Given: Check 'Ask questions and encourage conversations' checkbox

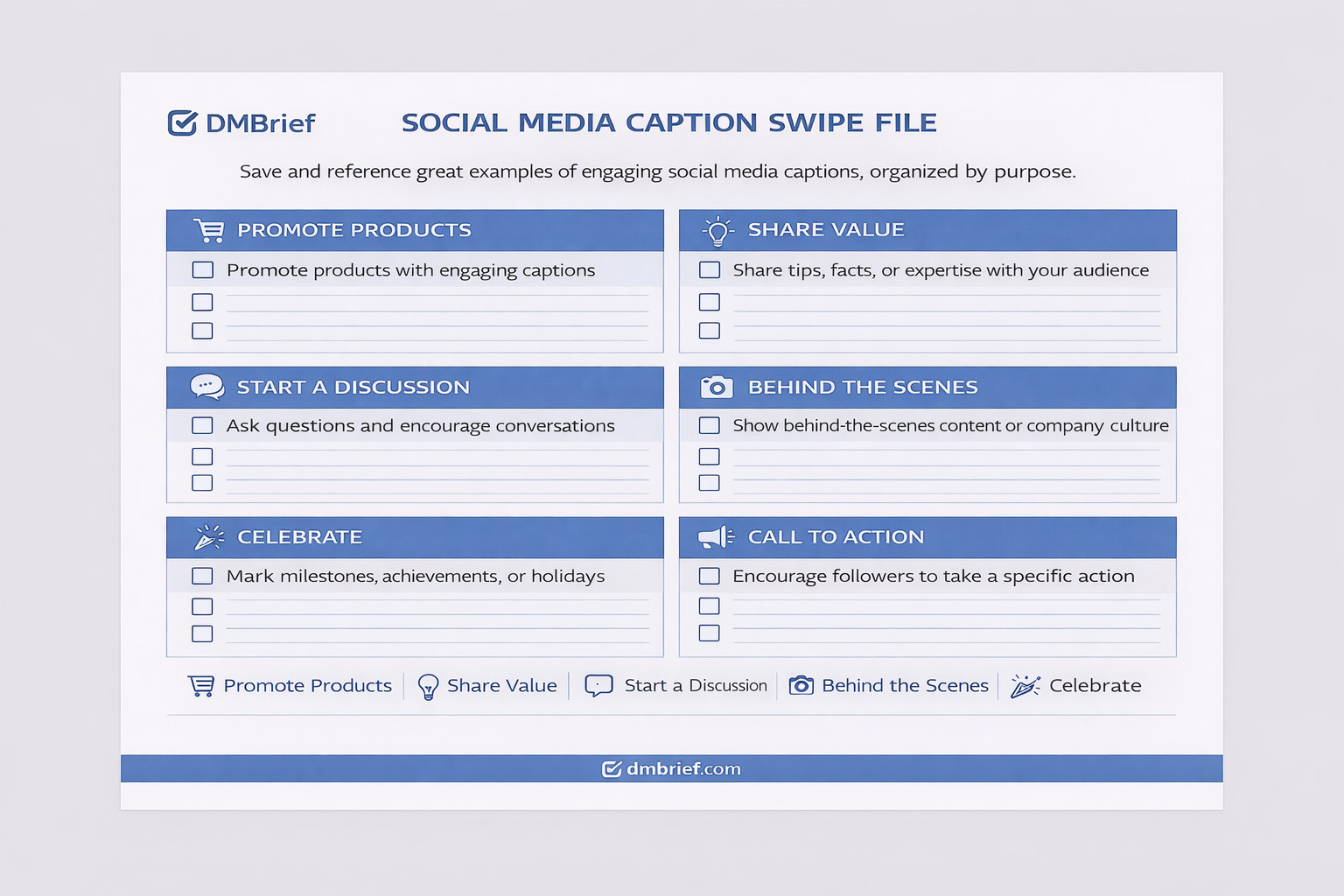Looking at the screenshot, I should click(202, 426).
